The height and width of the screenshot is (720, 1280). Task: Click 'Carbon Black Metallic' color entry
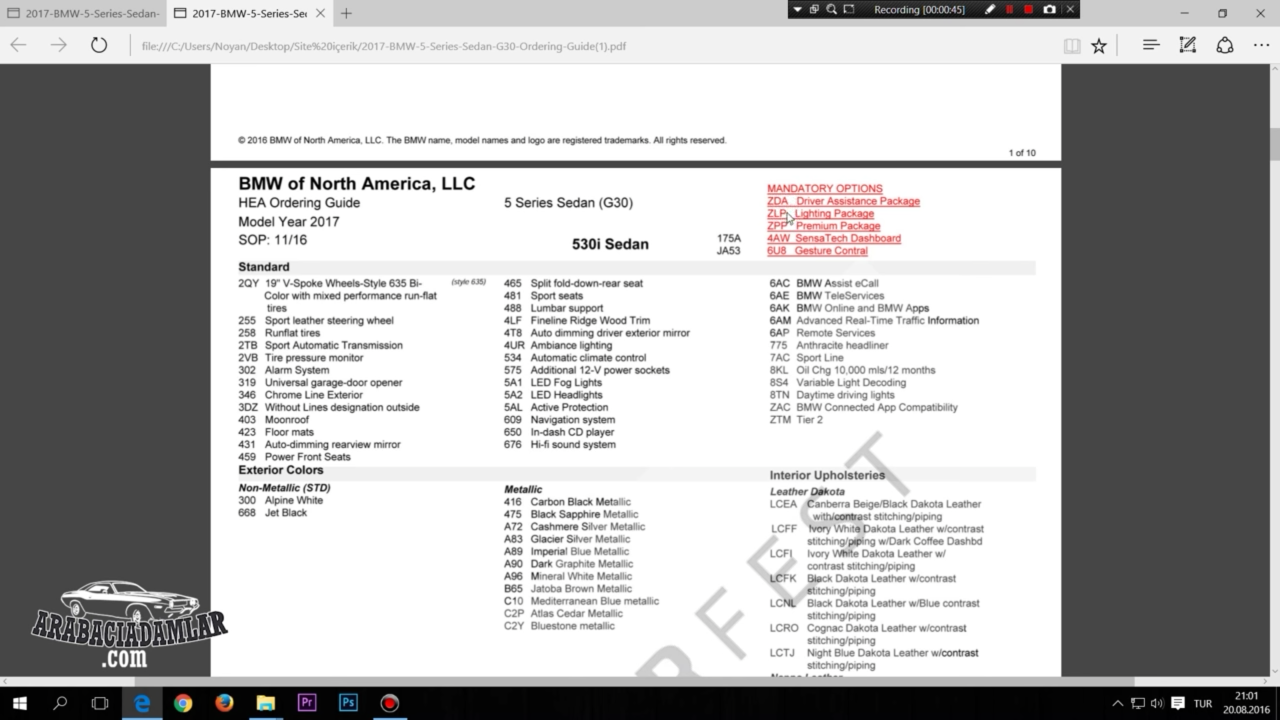[x=580, y=502]
